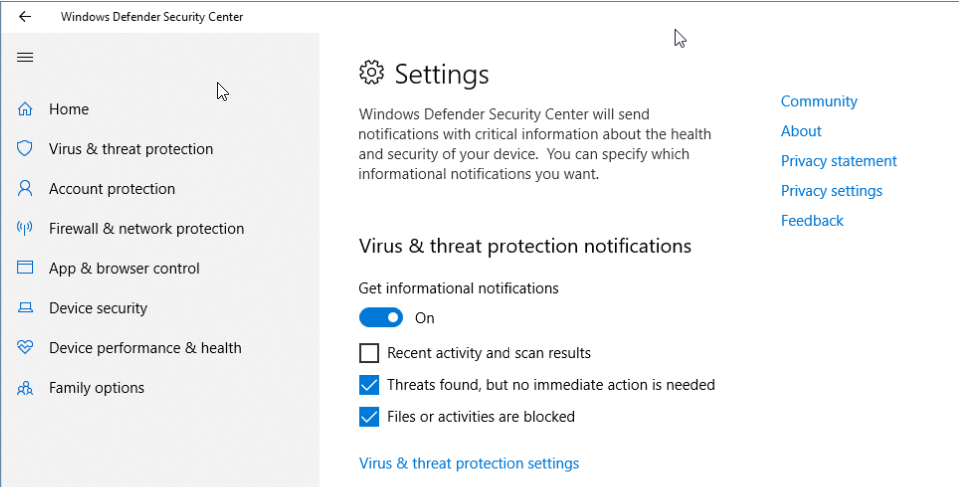The width and height of the screenshot is (959, 487).
Task: Click the Virus & threat protection shield icon
Action: point(25,149)
